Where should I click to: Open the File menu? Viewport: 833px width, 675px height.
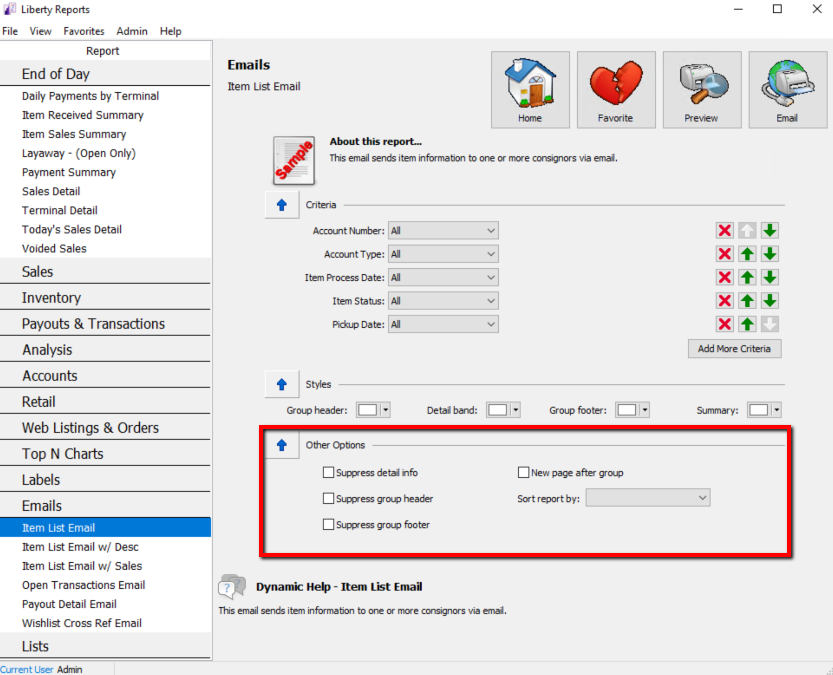point(10,31)
